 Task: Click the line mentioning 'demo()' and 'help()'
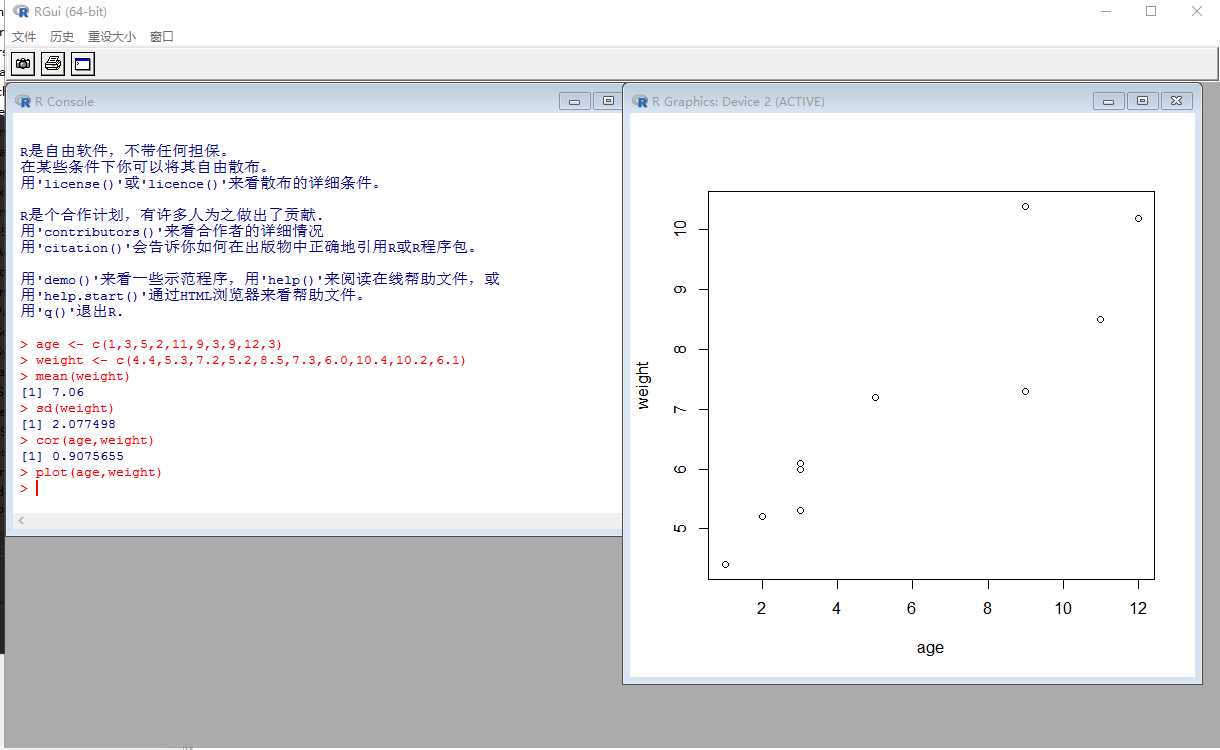click(260, 279)
